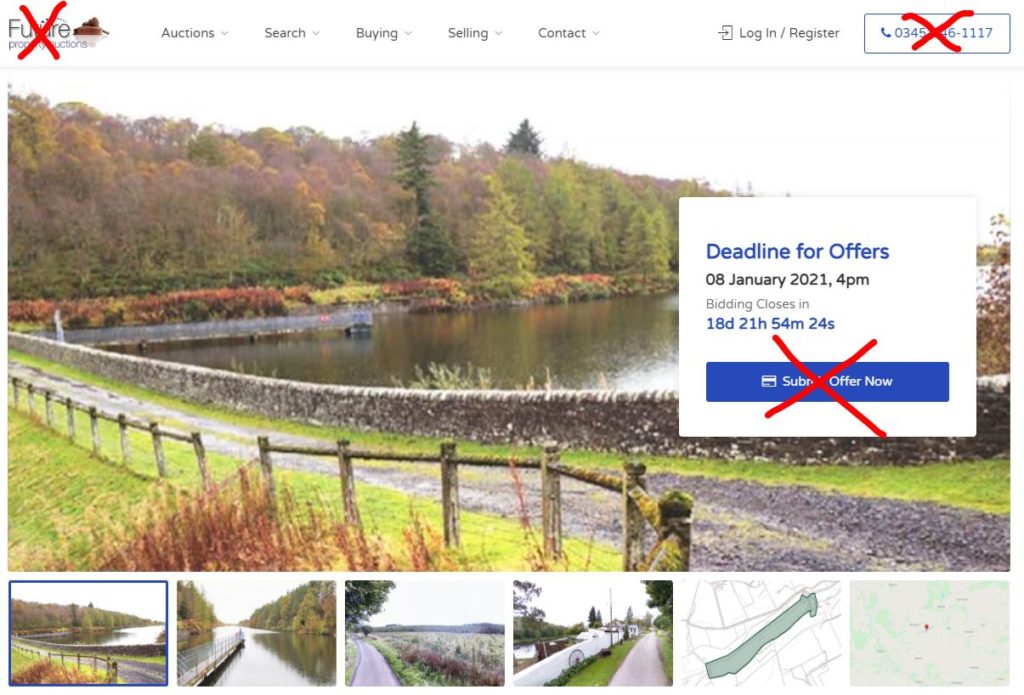Expand the Buying dropdown chevron
The width and height of the screenshot is (1024, 695).
408,33
